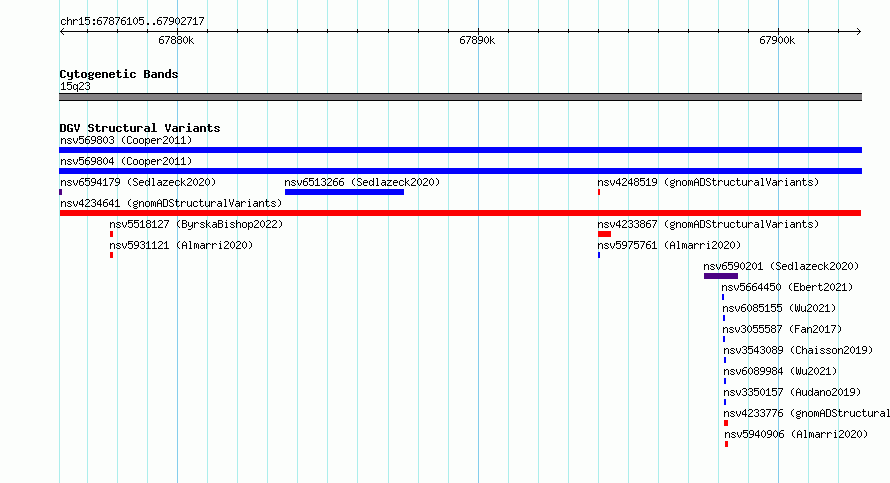This screenshot has width=890, height=483.
Task: Open the nsv6594179 (Sedlazeck2020) label
Action: pyautogui.click(x=138, y=182)
